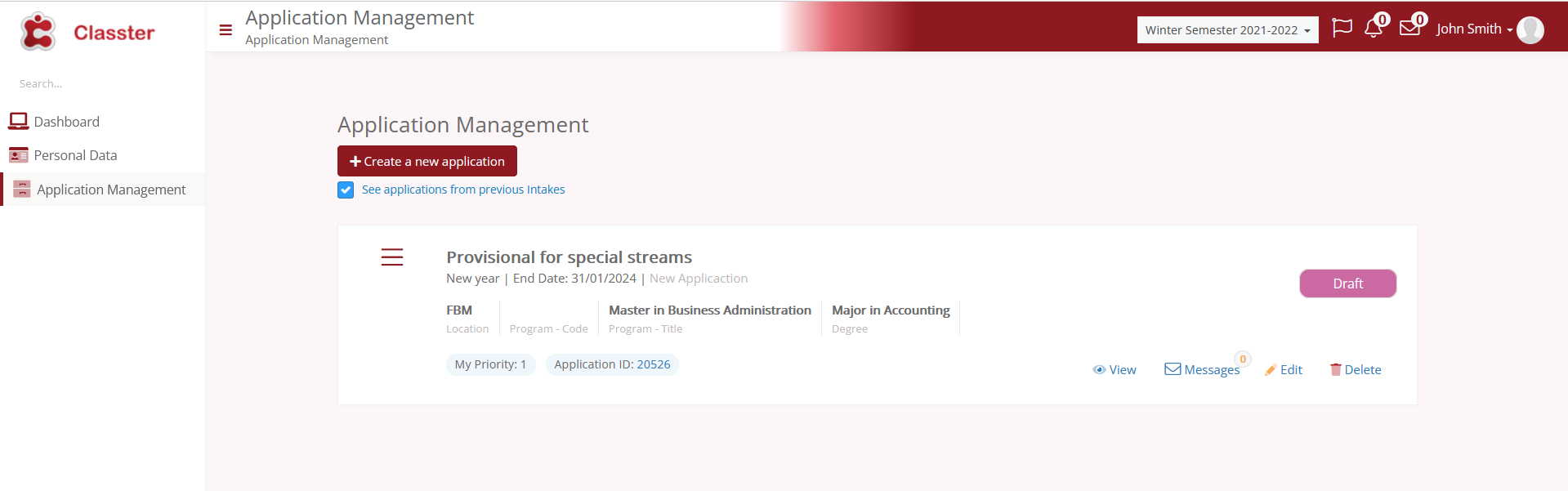The height and width of the screenshot is (491, 1568).
Task: Click the New year intake text
Action: [472, 279]
